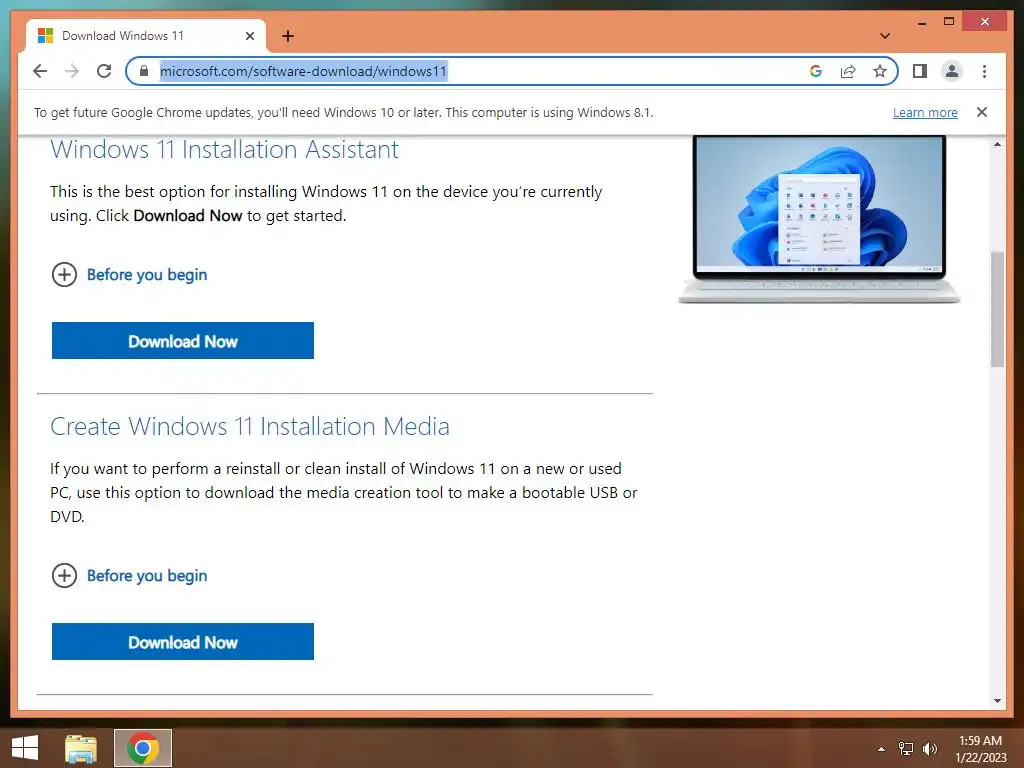This screenshot has width=1024, height=768.
Task: Open a new tab with the plus button
Action: tap(288, 36)
